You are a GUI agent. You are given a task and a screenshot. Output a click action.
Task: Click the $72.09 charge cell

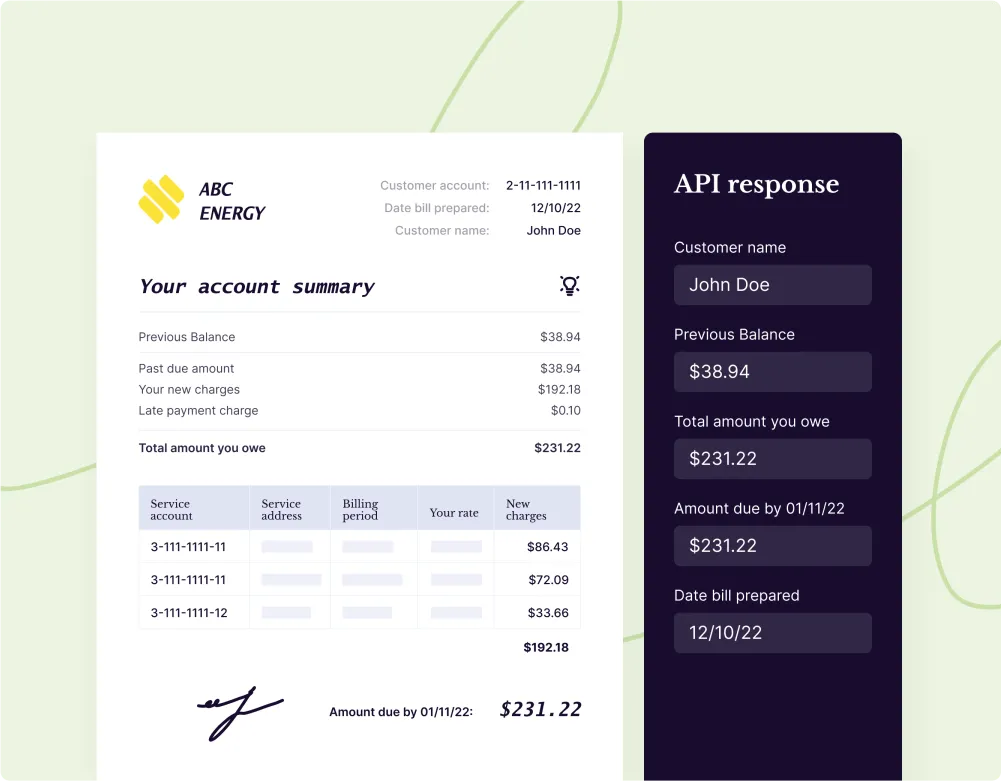(x=548, y=580)
